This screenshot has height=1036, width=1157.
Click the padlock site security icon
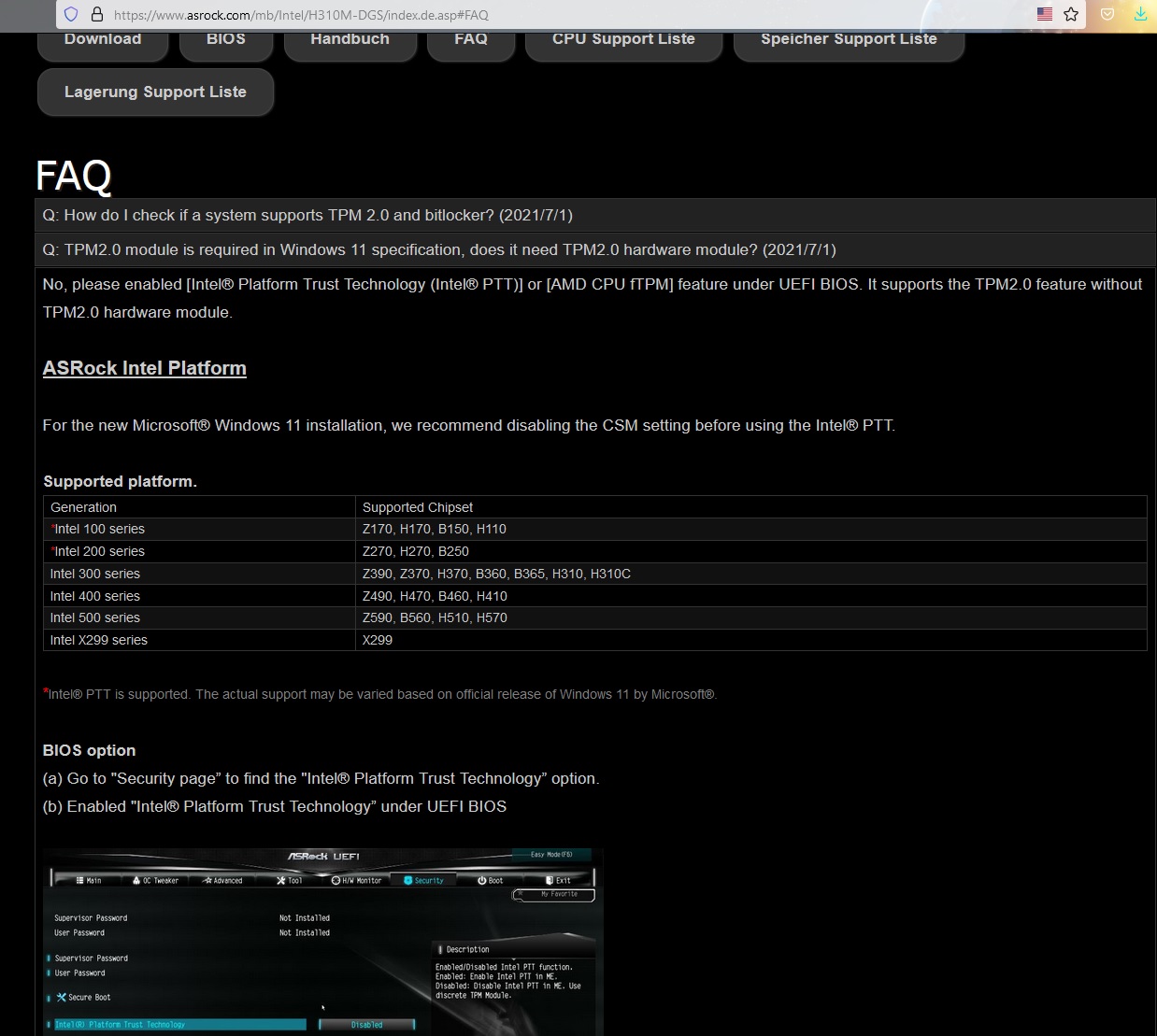pyautogui.click(x=96, y=15)
